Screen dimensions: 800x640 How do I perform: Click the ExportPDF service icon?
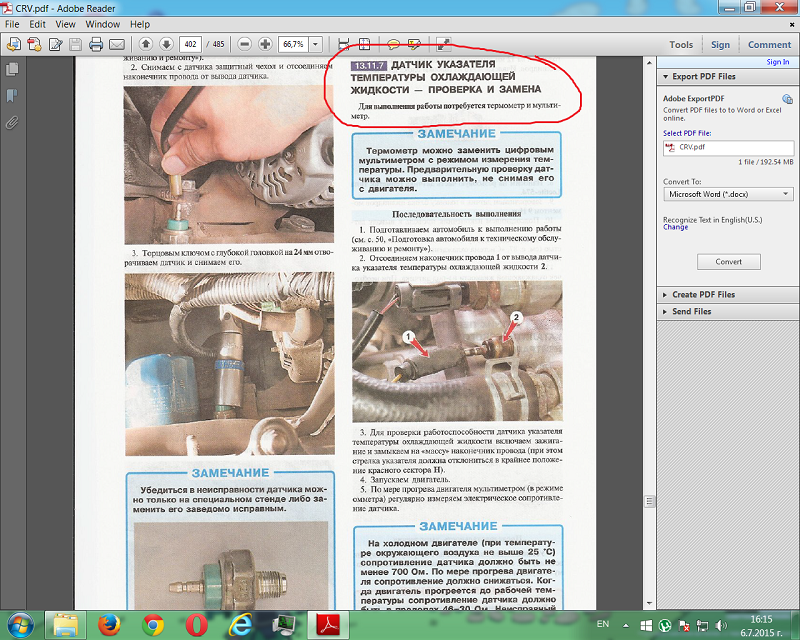[x=787, y=99]
